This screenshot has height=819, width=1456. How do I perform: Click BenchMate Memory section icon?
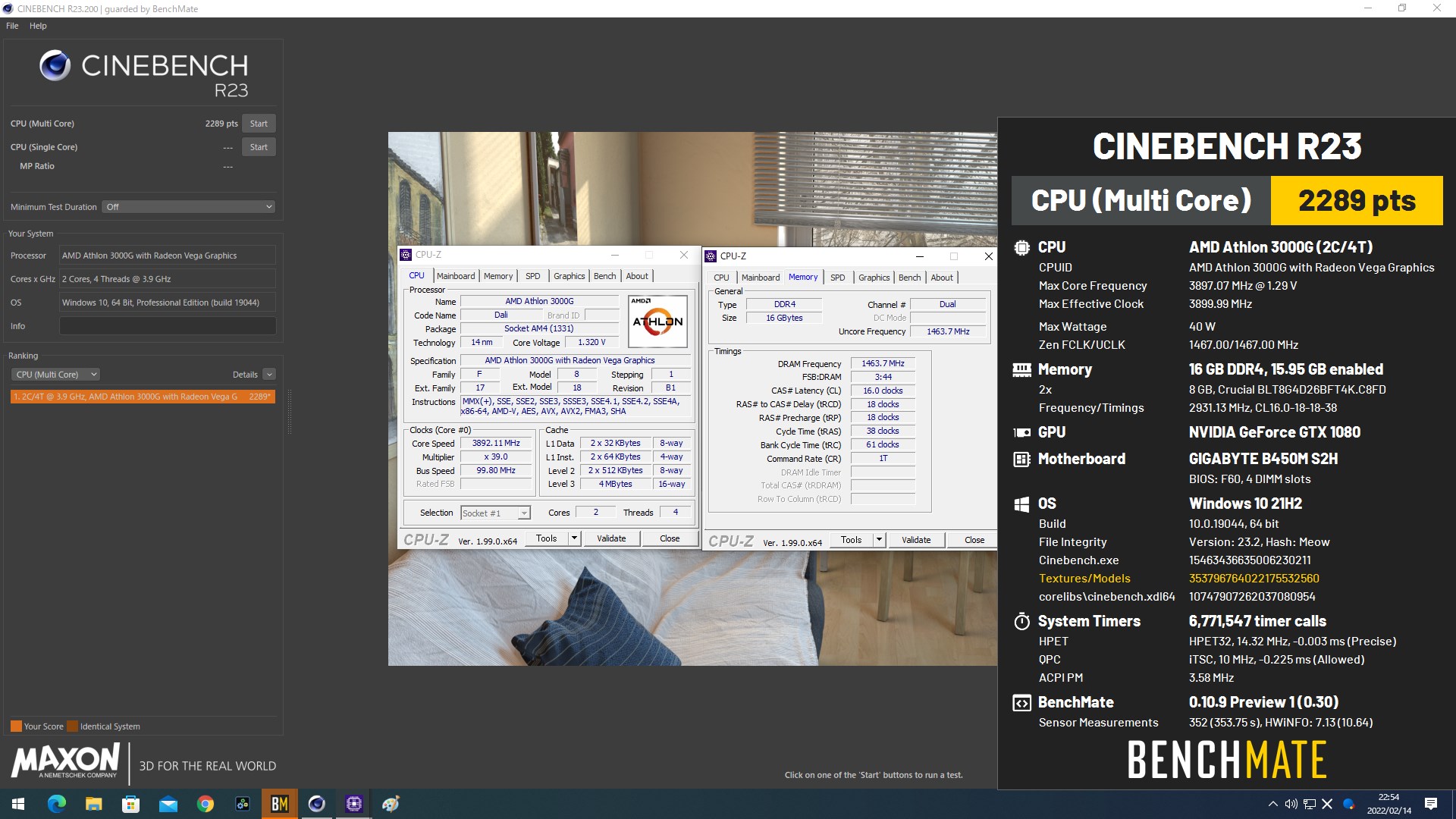tap(1021, 369)
